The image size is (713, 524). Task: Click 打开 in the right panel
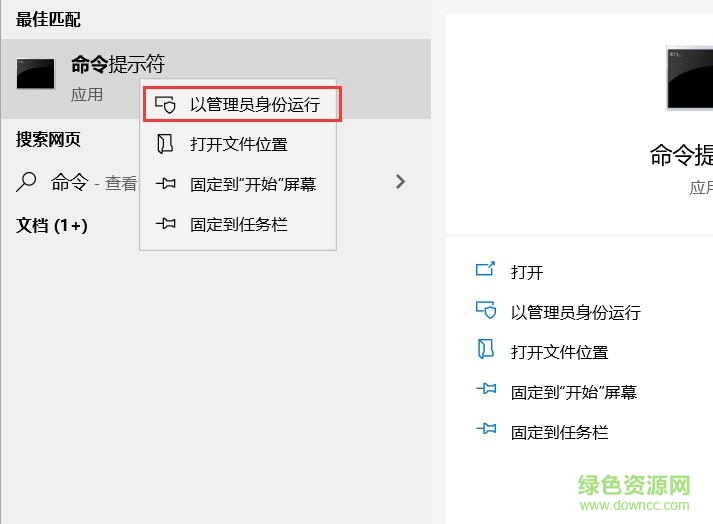tap(527, 272)
